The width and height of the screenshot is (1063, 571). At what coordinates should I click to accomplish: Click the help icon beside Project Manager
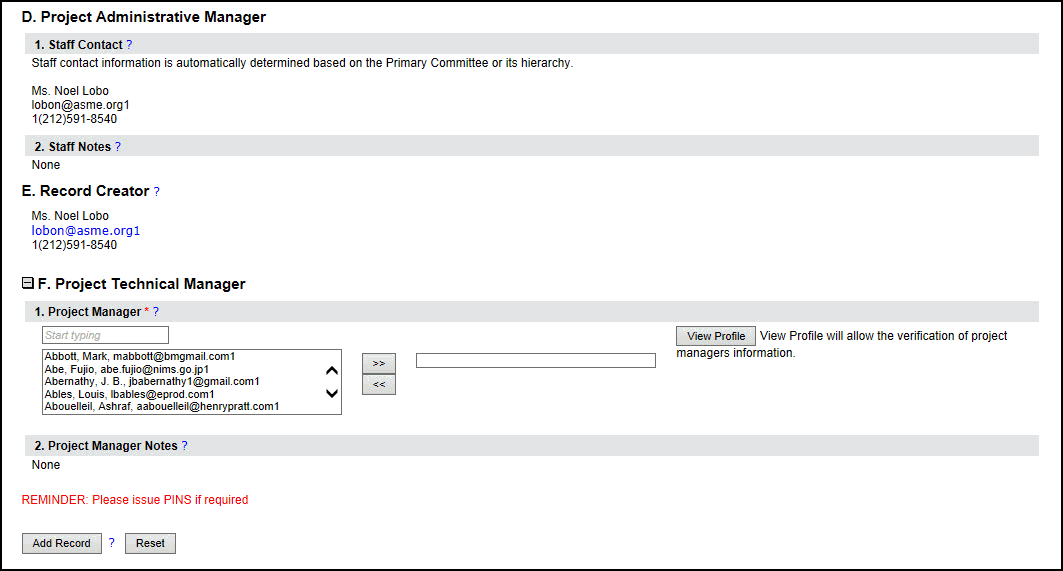point(156,312)
